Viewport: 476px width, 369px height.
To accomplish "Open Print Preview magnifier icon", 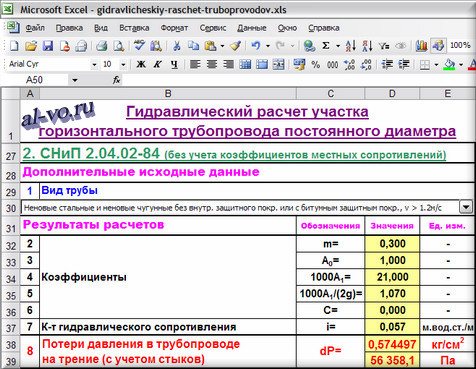I will pos(119,46).
